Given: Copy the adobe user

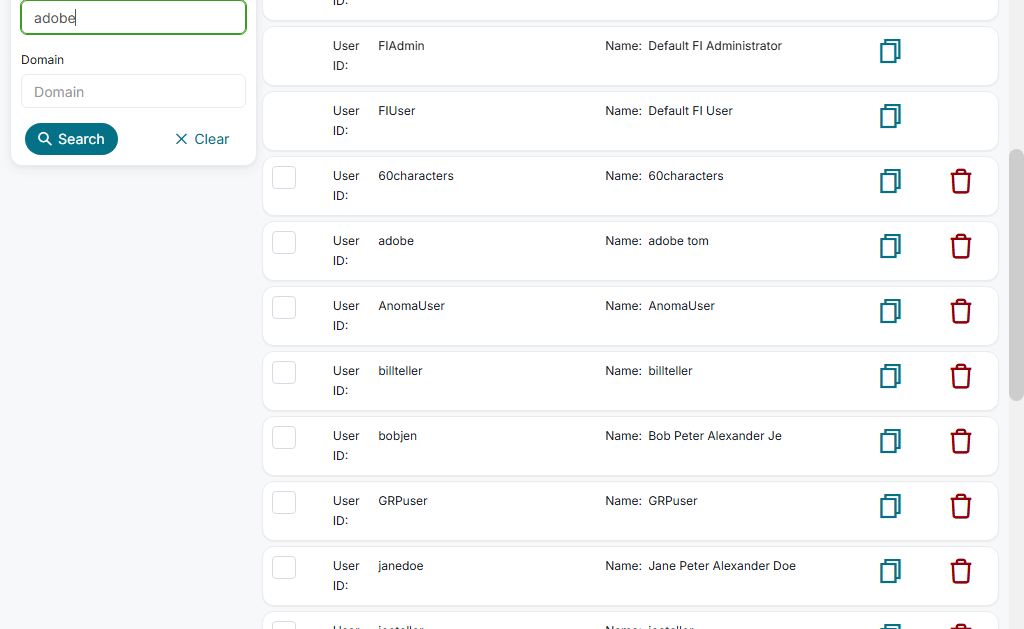Looking at the screenshot, I should tap(890, 246).
